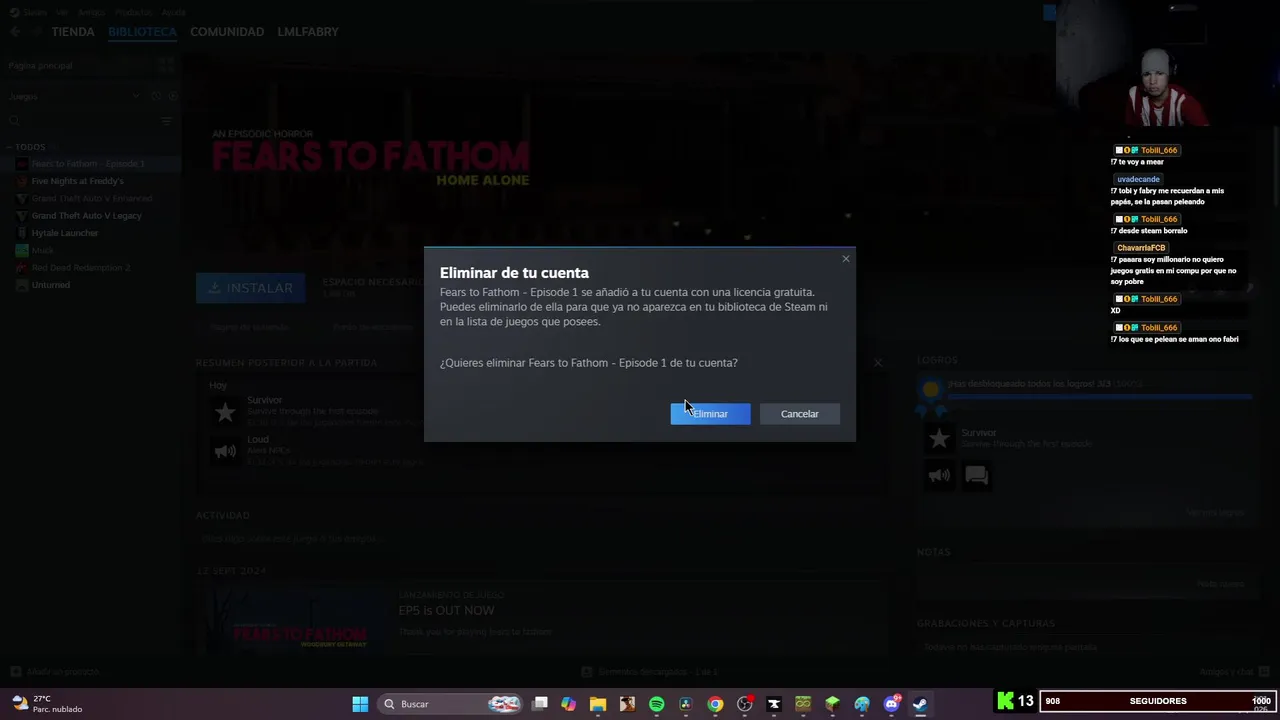Viewport: 1280px width, 720px height.
Task: Switch to the BIBLIOTECA tab
Action: 142,32
